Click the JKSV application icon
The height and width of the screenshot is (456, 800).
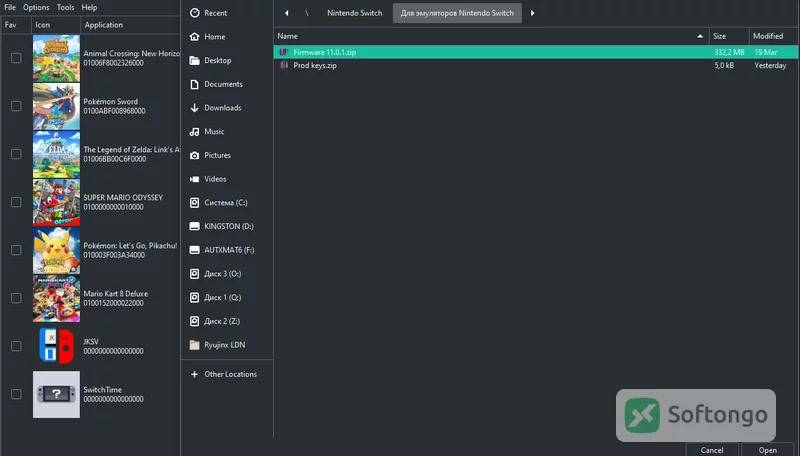tap(56, 346)
